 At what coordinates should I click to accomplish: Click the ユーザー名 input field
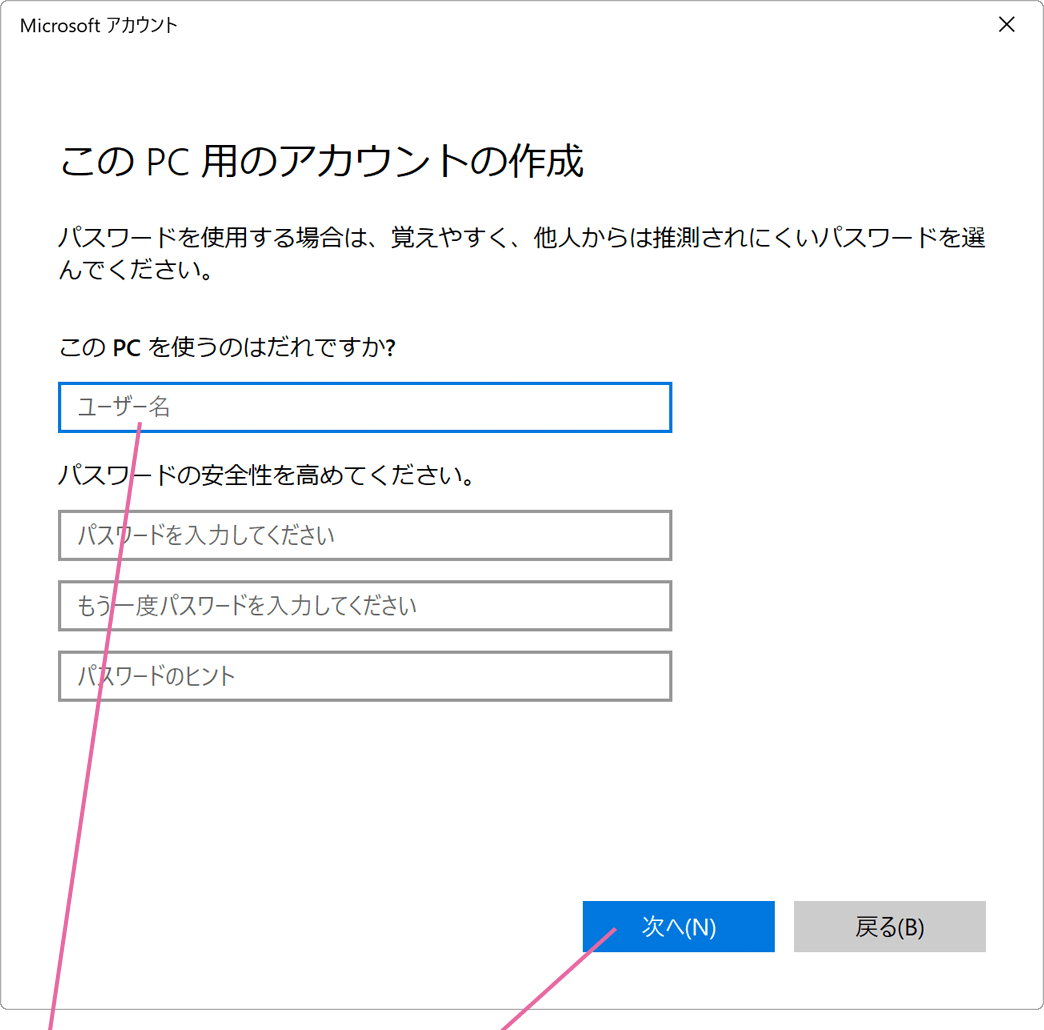click(x=365, y=407)
